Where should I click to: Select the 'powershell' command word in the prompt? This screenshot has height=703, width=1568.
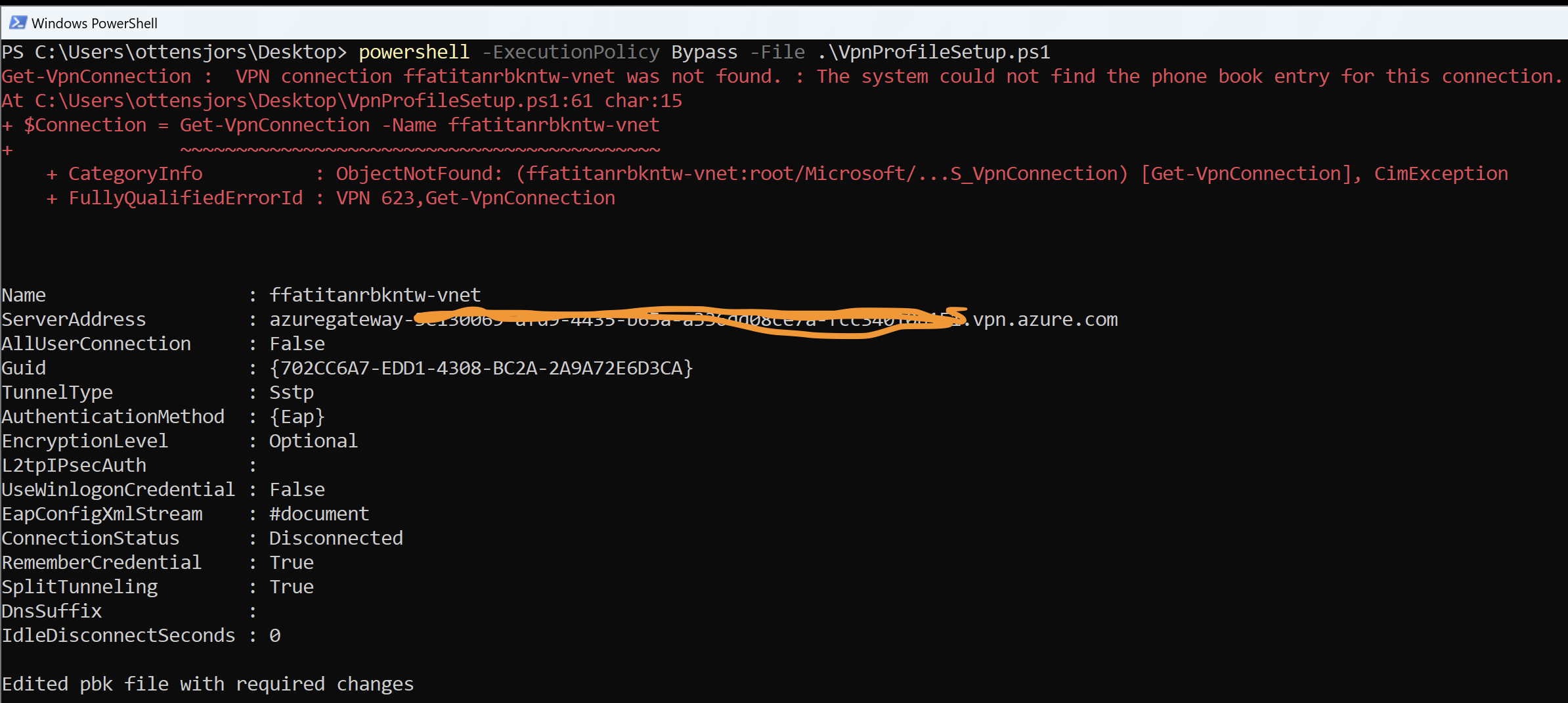pos(414,52)
